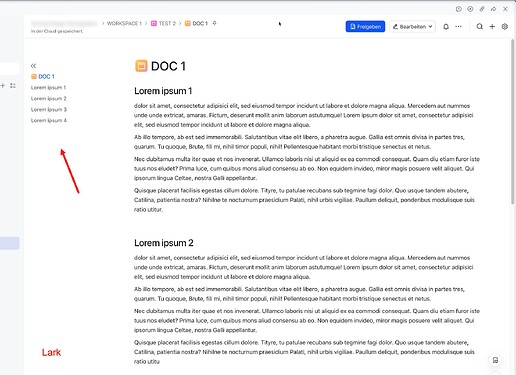Click the orange document icon beside the DOC 1 title
The width and height of the screenshot is (516, 375).
click(x=141, y=66)
